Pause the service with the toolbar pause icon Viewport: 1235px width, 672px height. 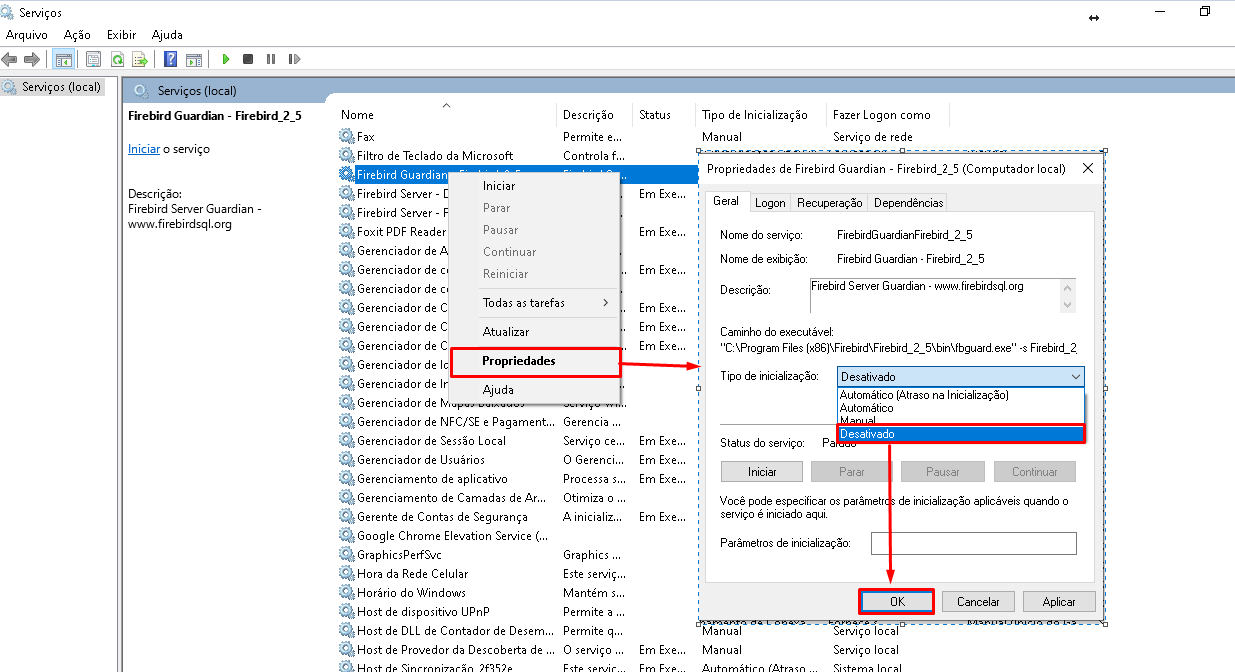click(x=271, y=59)
